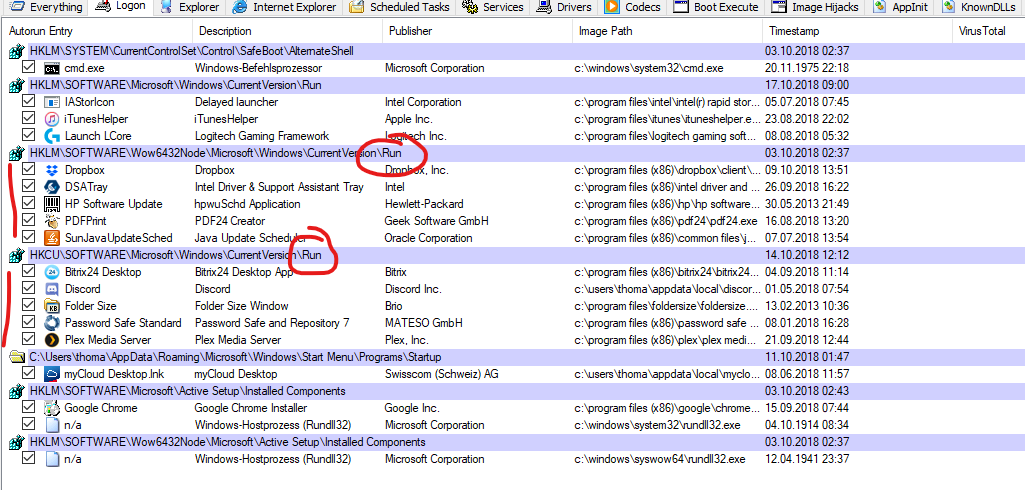Screen dimensions: 1025x492
Task: Click the registry icon beside SafeBoot\AlternateShell key
Action: (16, 52)
